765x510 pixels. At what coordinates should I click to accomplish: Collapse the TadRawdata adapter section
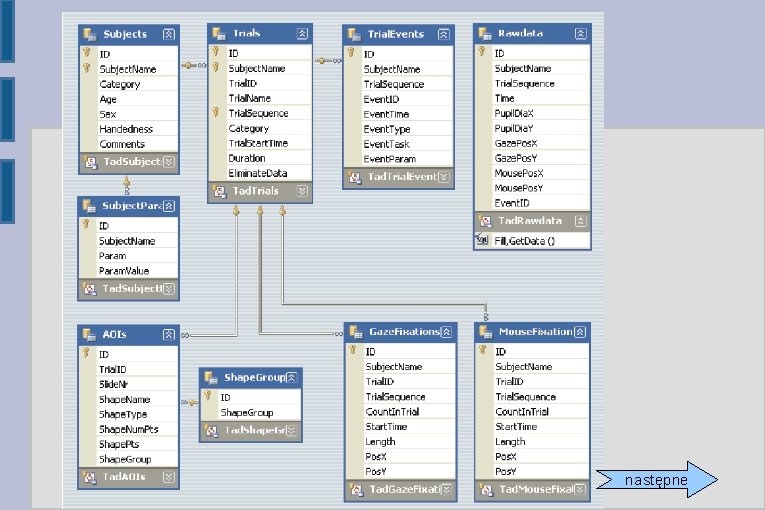[x=580, y=221]
